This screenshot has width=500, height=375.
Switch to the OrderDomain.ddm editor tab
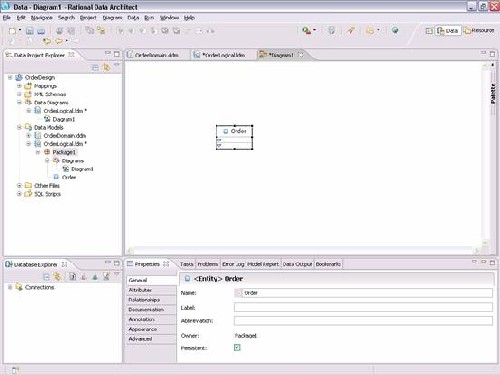(x=157, y=55)
